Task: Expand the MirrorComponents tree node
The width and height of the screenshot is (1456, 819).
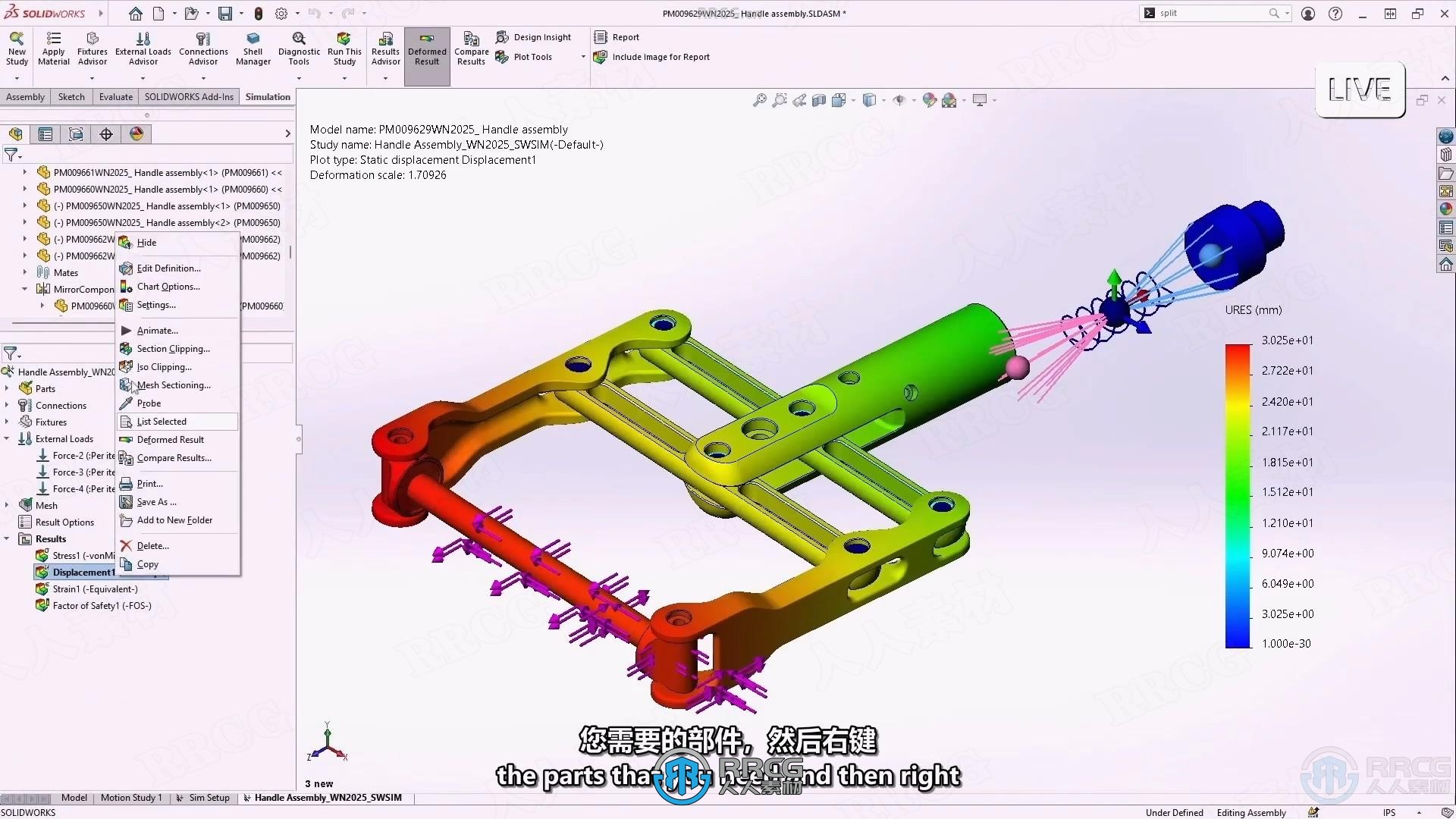Action: (22, 288)
